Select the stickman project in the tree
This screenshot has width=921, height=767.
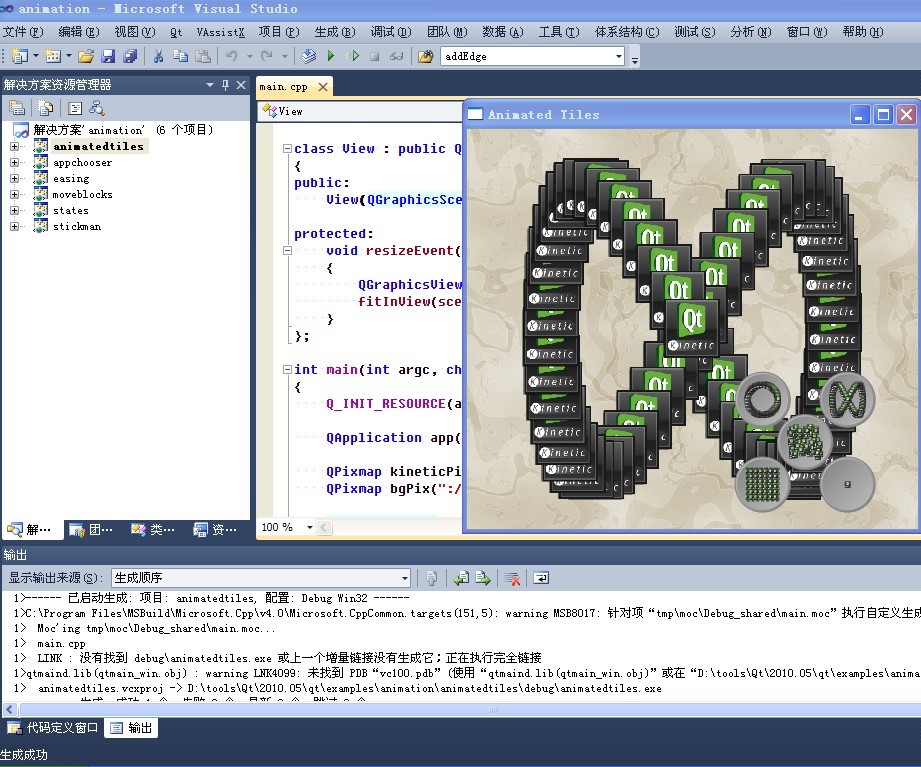click(x=76, y=226)
